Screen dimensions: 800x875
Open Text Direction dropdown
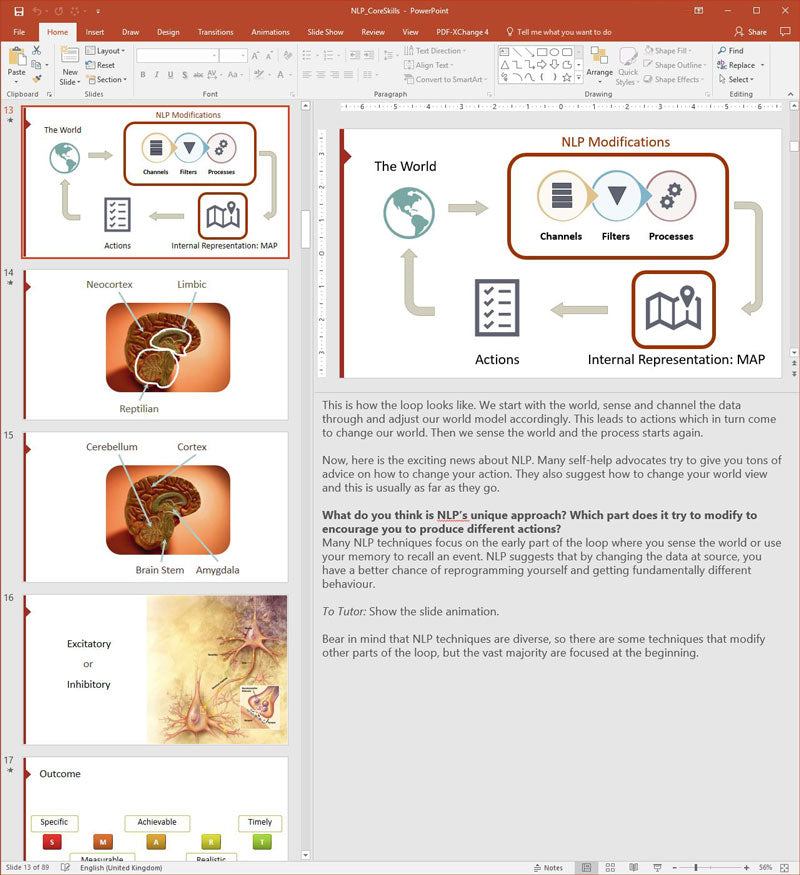(435, 50)
